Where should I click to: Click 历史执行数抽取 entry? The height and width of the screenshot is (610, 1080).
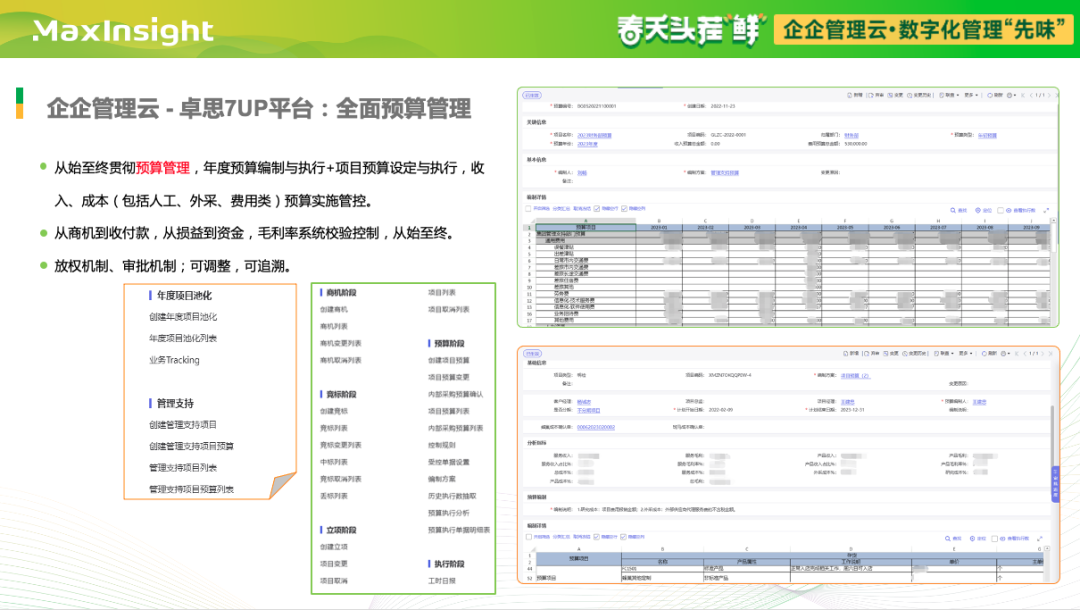(453, 496)
